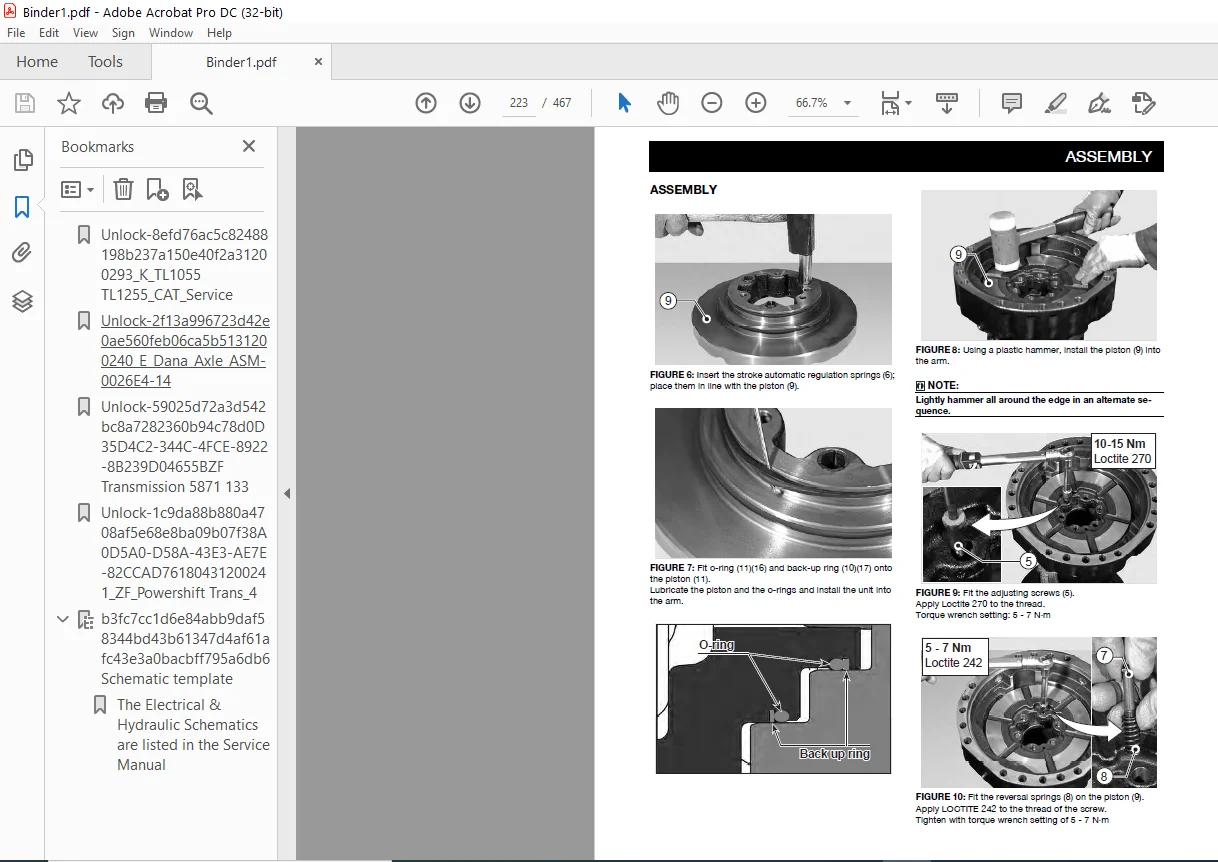Open the Electrical & Hydraulic Schematics bookmark

pos(193,735)
